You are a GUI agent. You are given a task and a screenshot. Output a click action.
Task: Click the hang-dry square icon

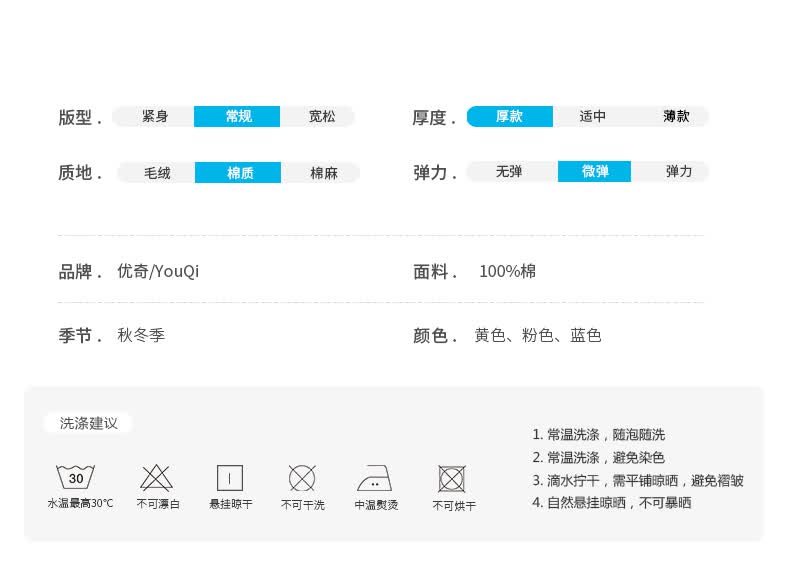[x=230, y=478]
